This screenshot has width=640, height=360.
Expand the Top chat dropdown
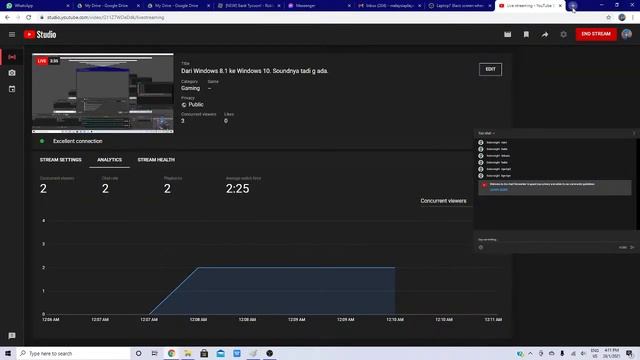tap(487, 133)
